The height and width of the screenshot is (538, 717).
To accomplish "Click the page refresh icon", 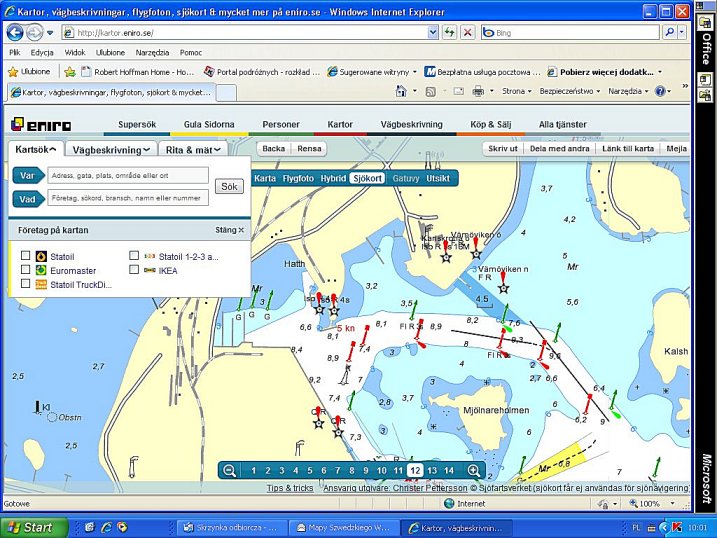I will (x=450, y=32).
